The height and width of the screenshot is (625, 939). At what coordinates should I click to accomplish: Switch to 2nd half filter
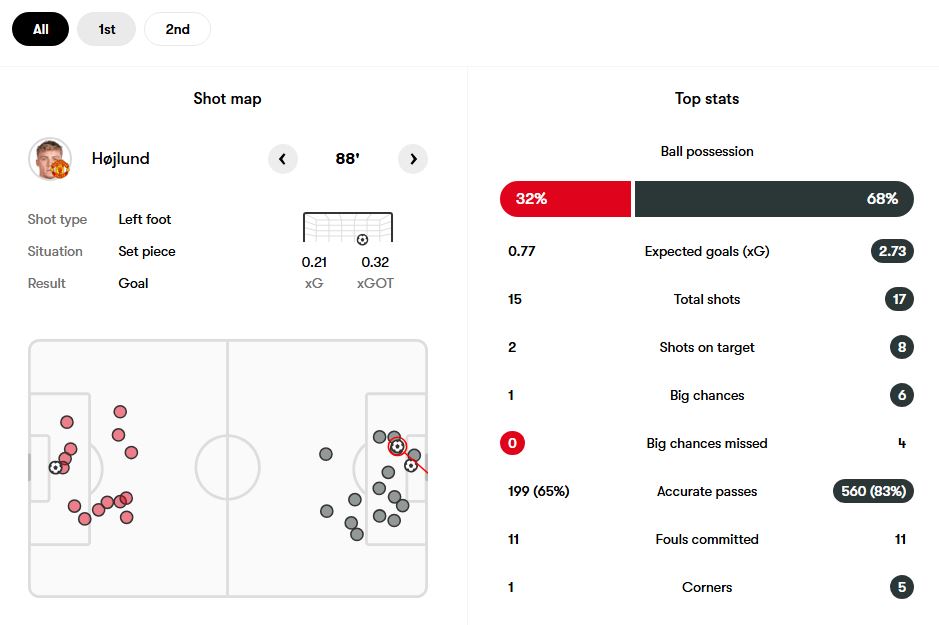(177, 29)
